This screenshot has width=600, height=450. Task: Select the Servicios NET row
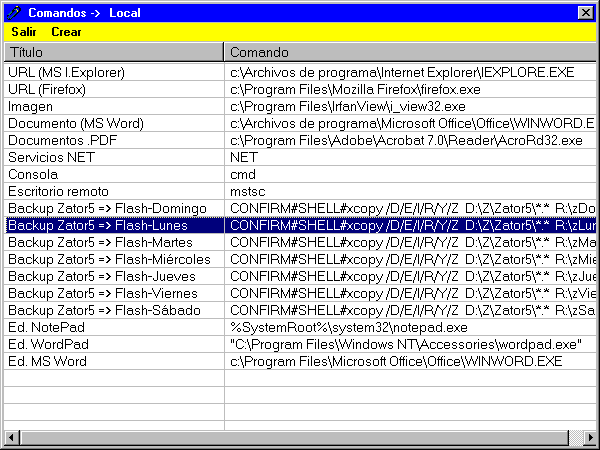[x=48, y=158]
